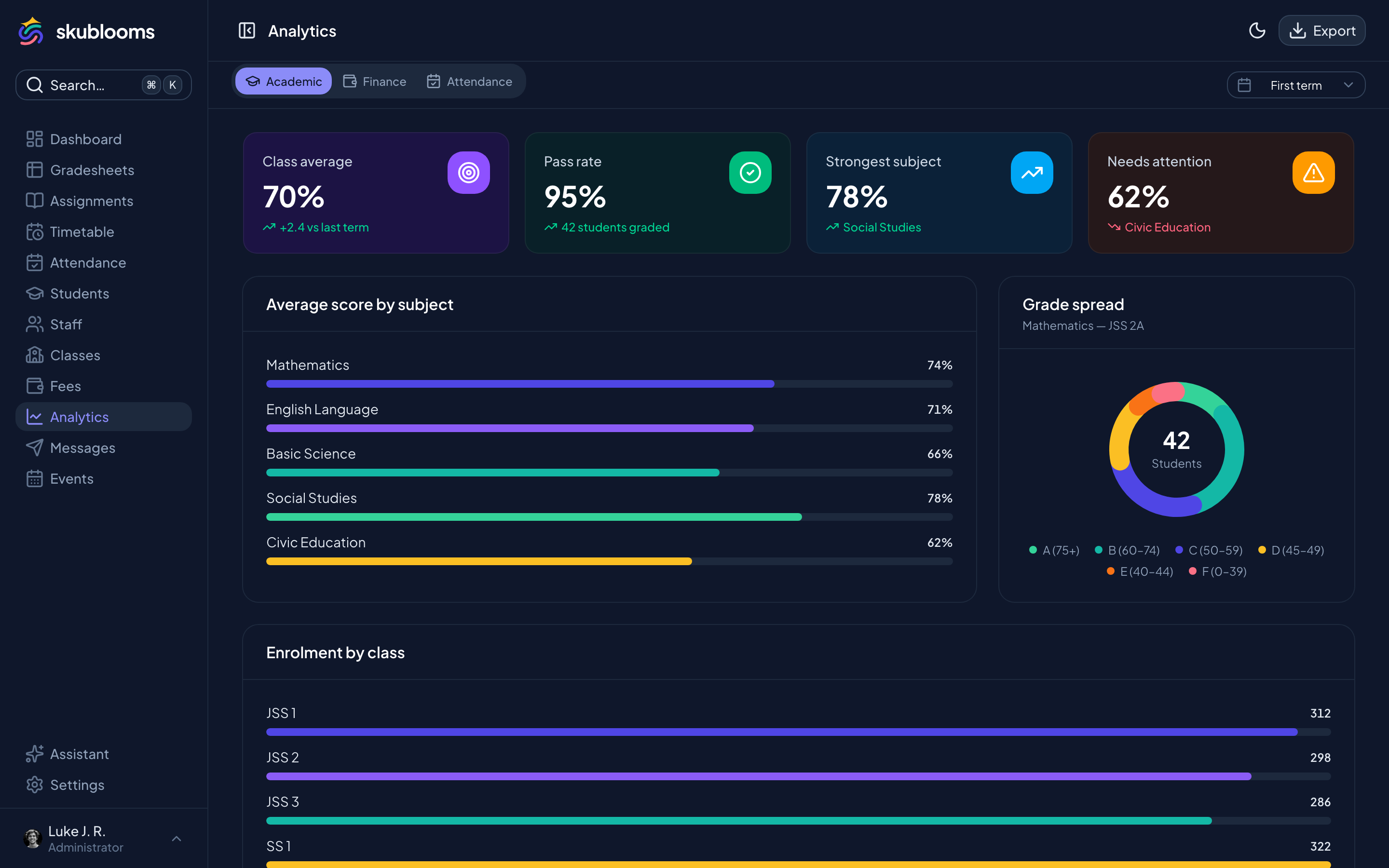
Task: Collapse sidebar using the panel toggle icon
Action: coord(247,30)
